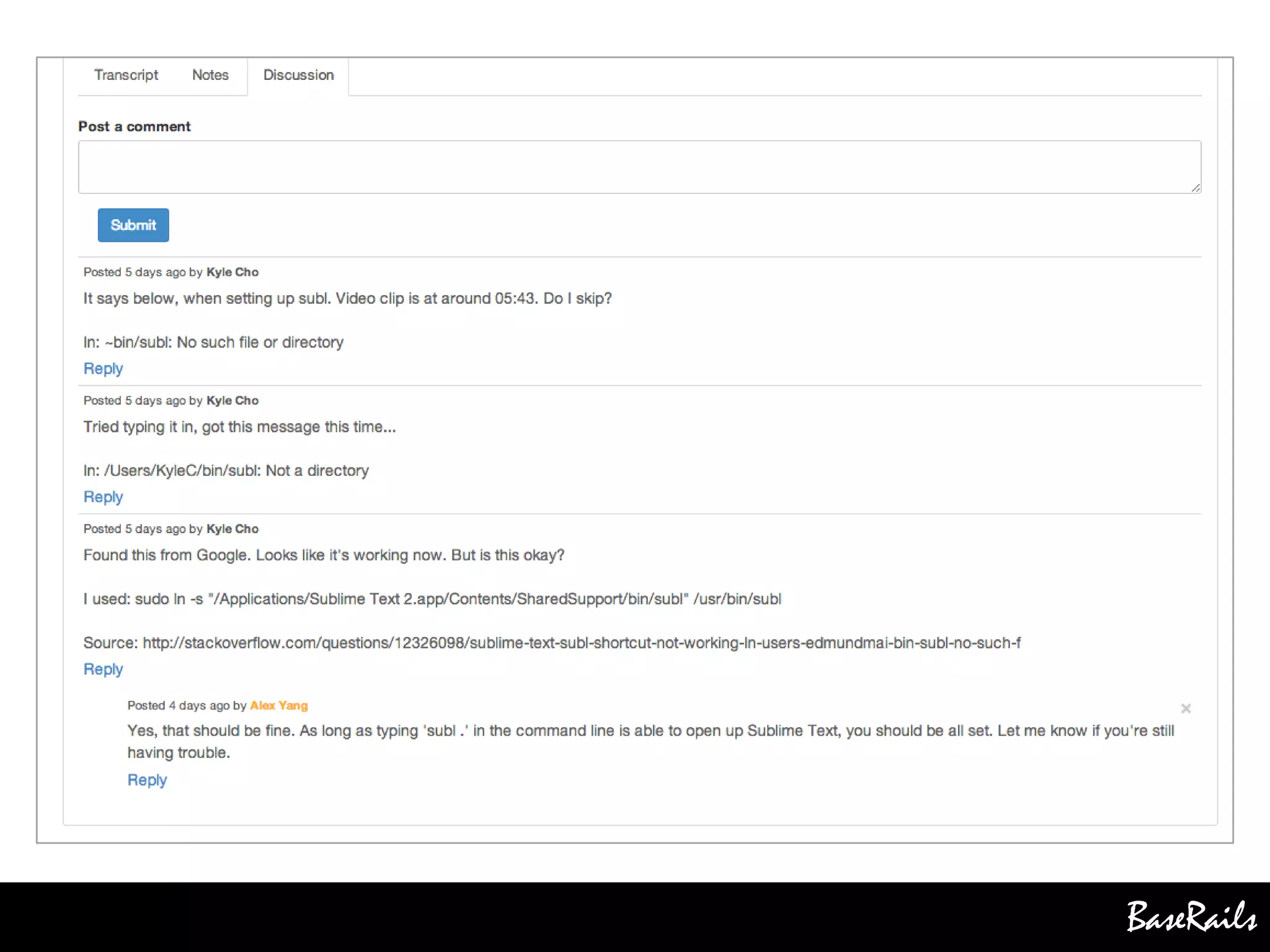This screenshot has height=952, width=1270.
Task: Open the stackoverflow.com source URL
Action: [x=581, y=643]
